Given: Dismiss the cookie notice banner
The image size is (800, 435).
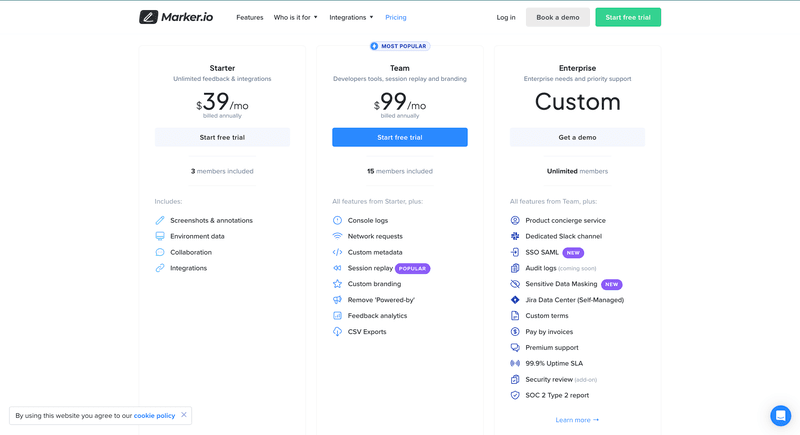Looking at the screenshot, I should point(184,415).
